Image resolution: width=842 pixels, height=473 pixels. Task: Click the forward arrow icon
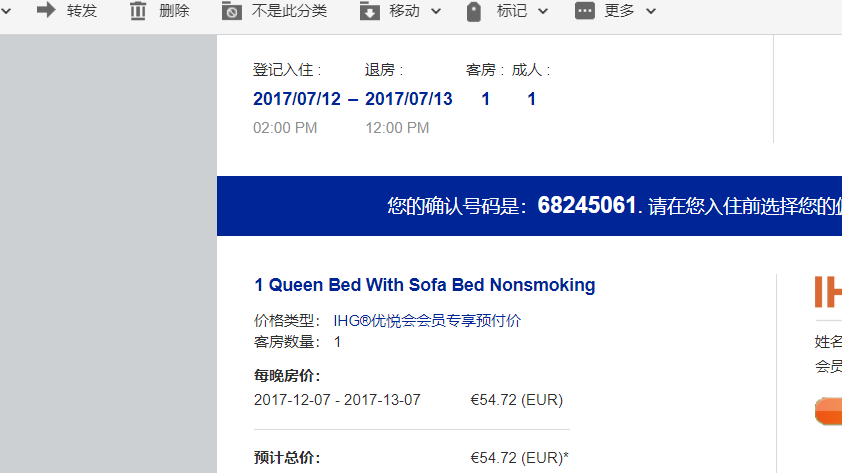(x=46, y=10)
